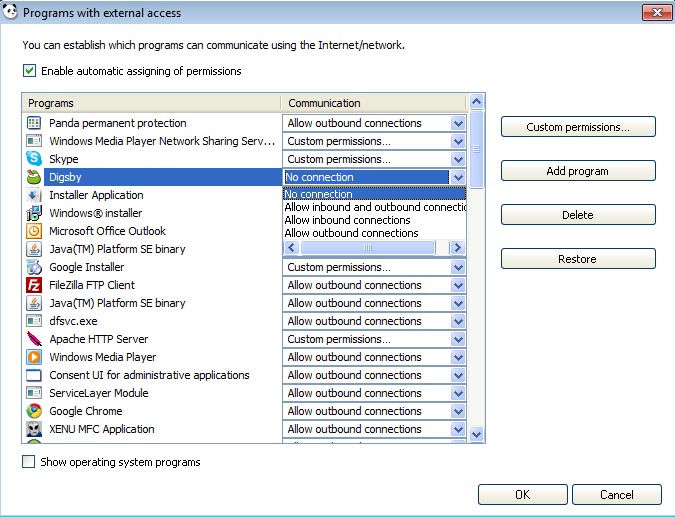Click the program list vertical scrollbar thumb

pyautogui.click(x=477, y=149)
